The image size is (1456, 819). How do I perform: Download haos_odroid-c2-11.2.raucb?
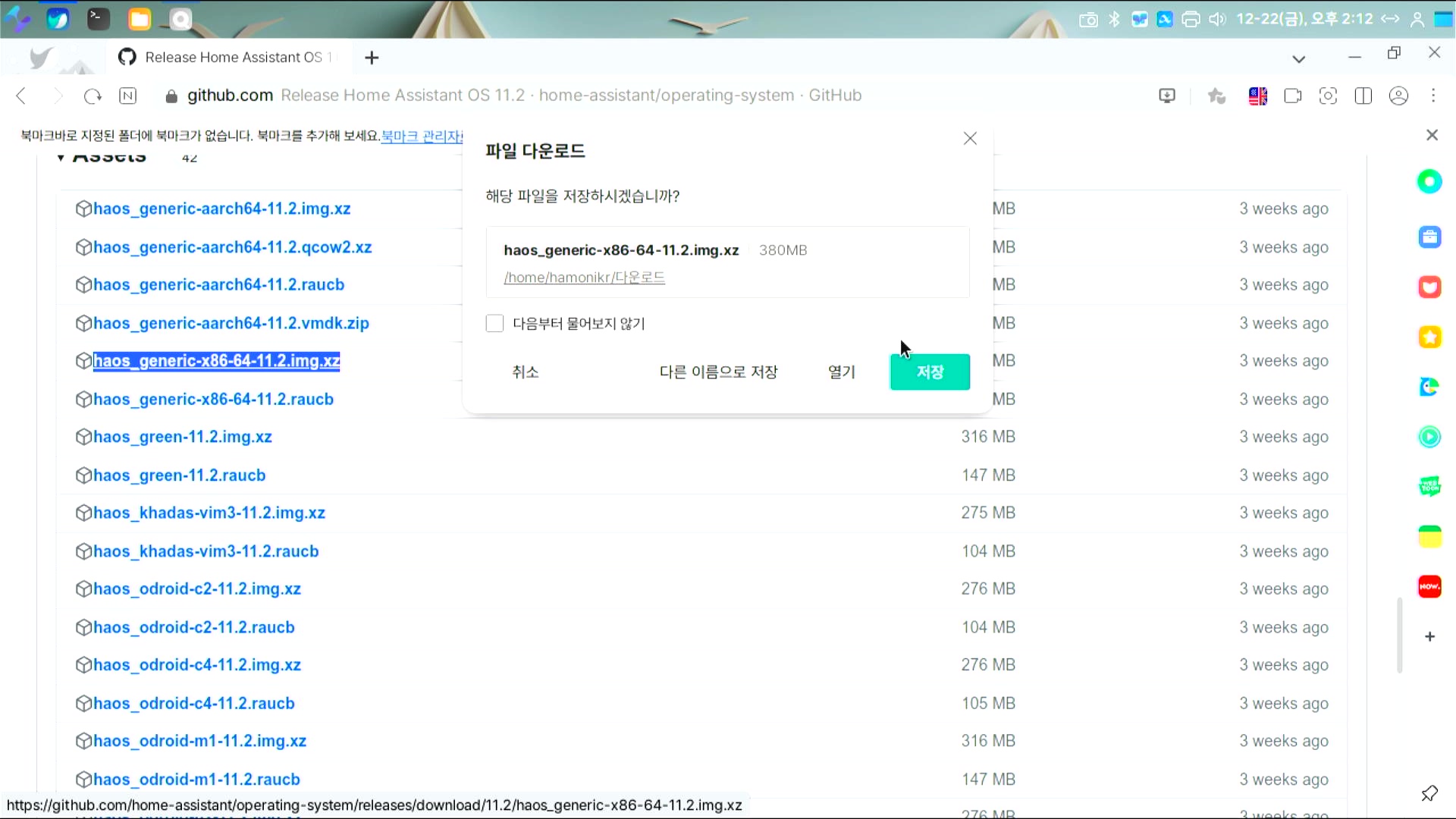pos(193,627)
